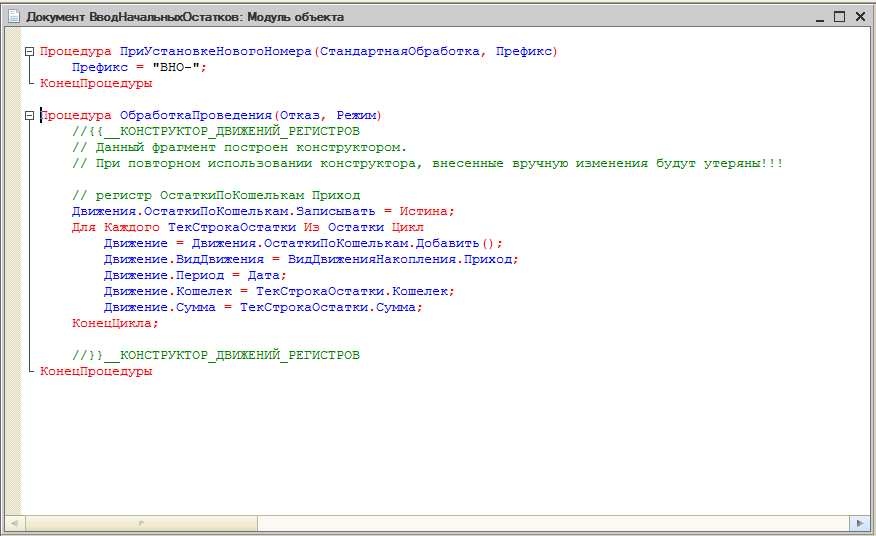Click the horizontal scrollbar thumb
Screen dimensions: 876x536
(141, 523)
